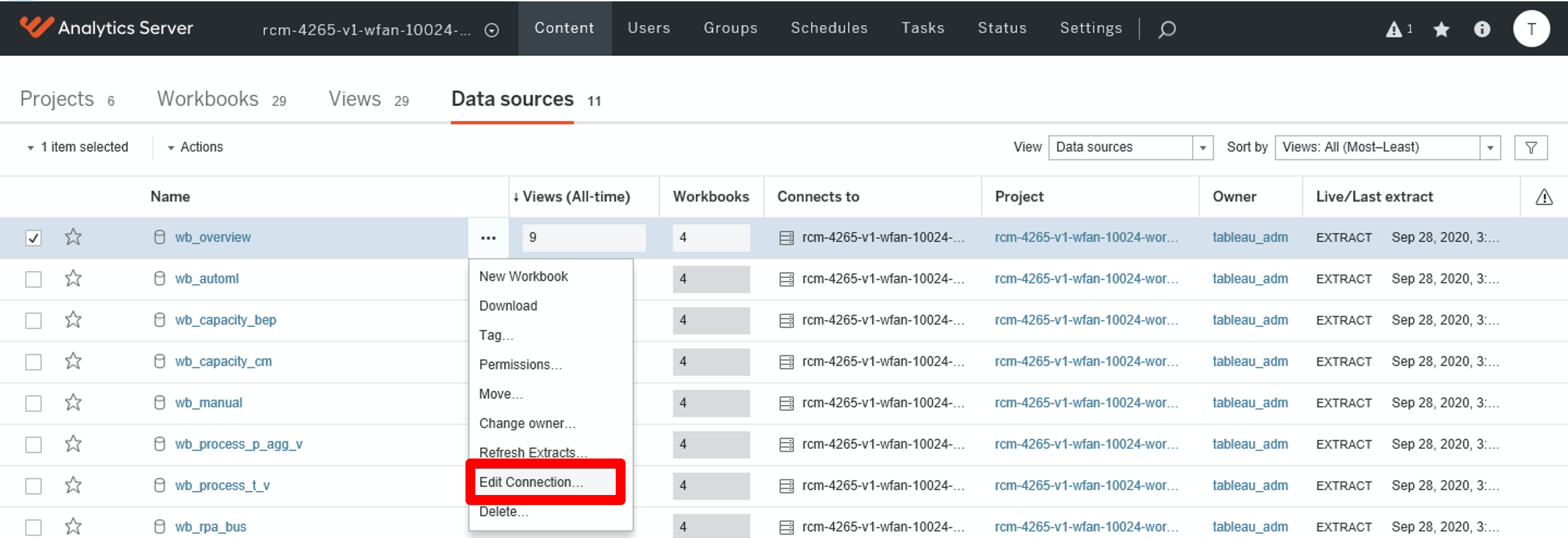Check the wb_automl row checkbox
Viewport: 1568px width, 538px height.
coord(33,279)
